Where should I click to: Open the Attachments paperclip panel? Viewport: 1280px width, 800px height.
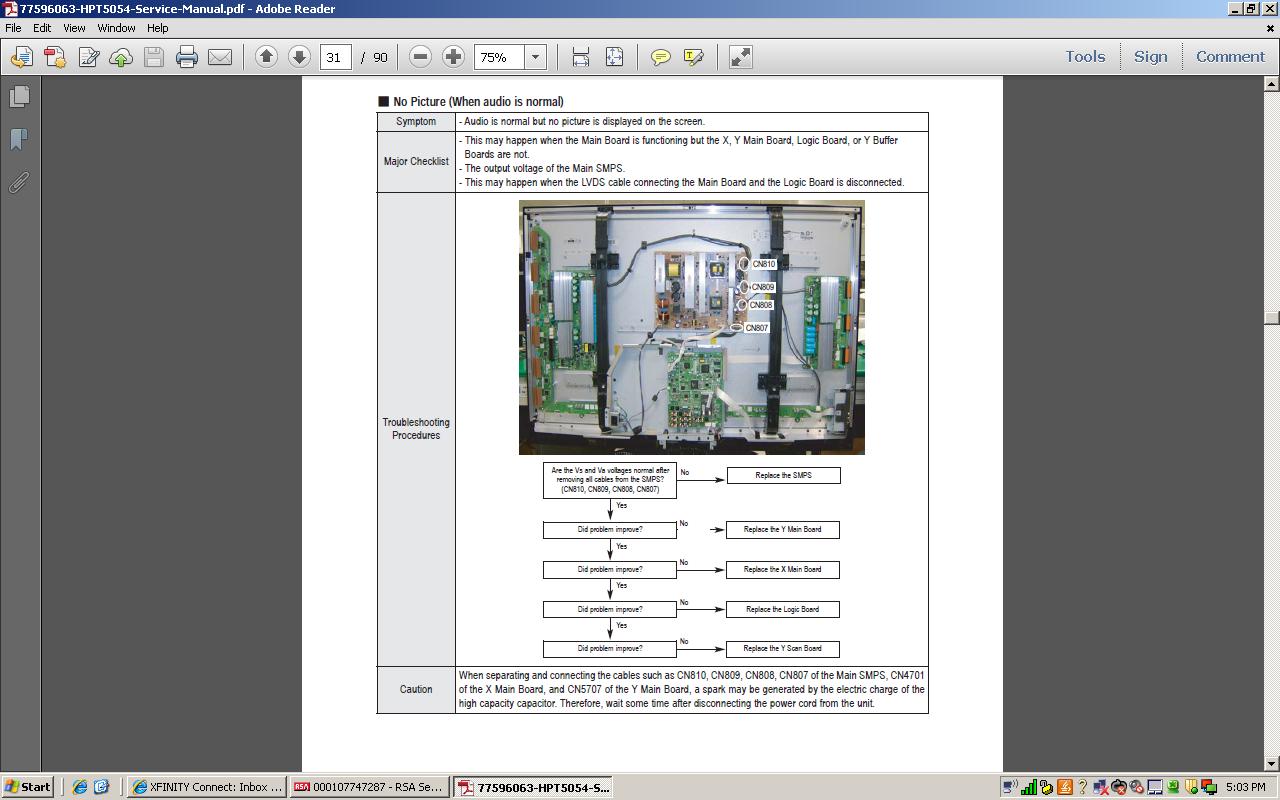pyautogui.click(x=19, y=182)
